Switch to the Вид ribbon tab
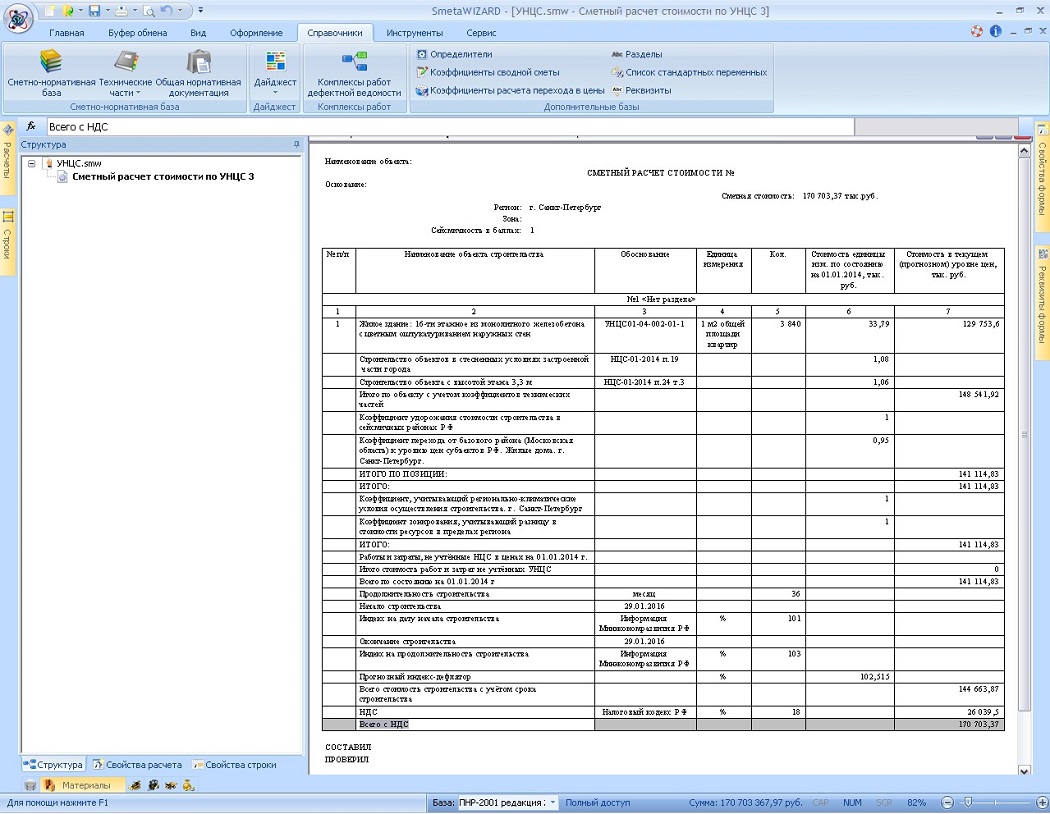Screen dimensions: 1050x814 pyautogui.click(x=198, y=33)
